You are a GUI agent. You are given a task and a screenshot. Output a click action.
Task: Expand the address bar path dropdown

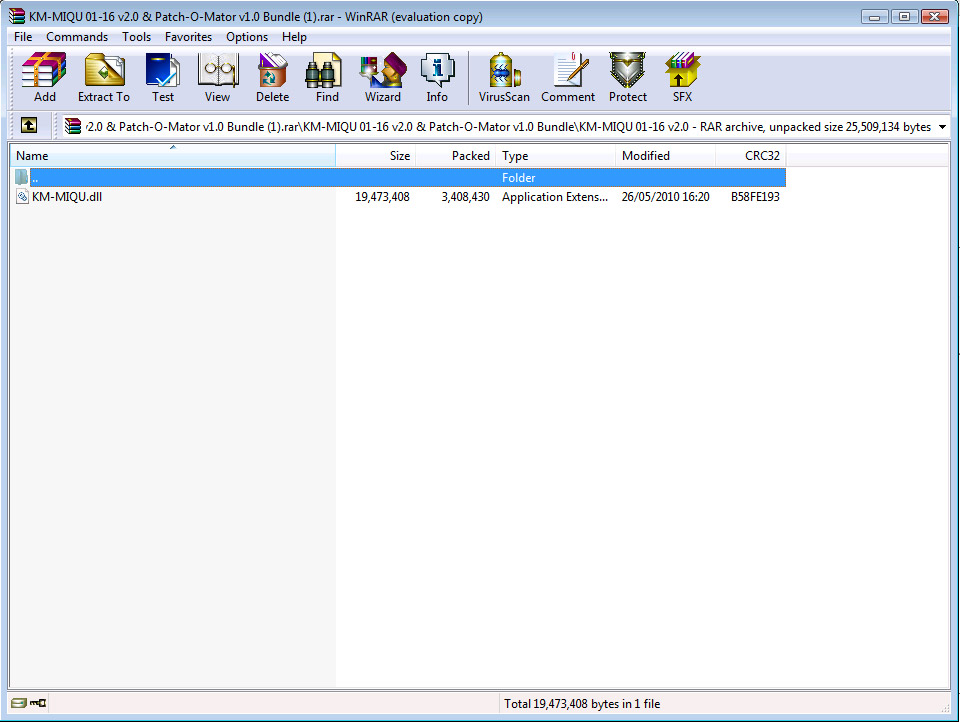pos(942,127)
